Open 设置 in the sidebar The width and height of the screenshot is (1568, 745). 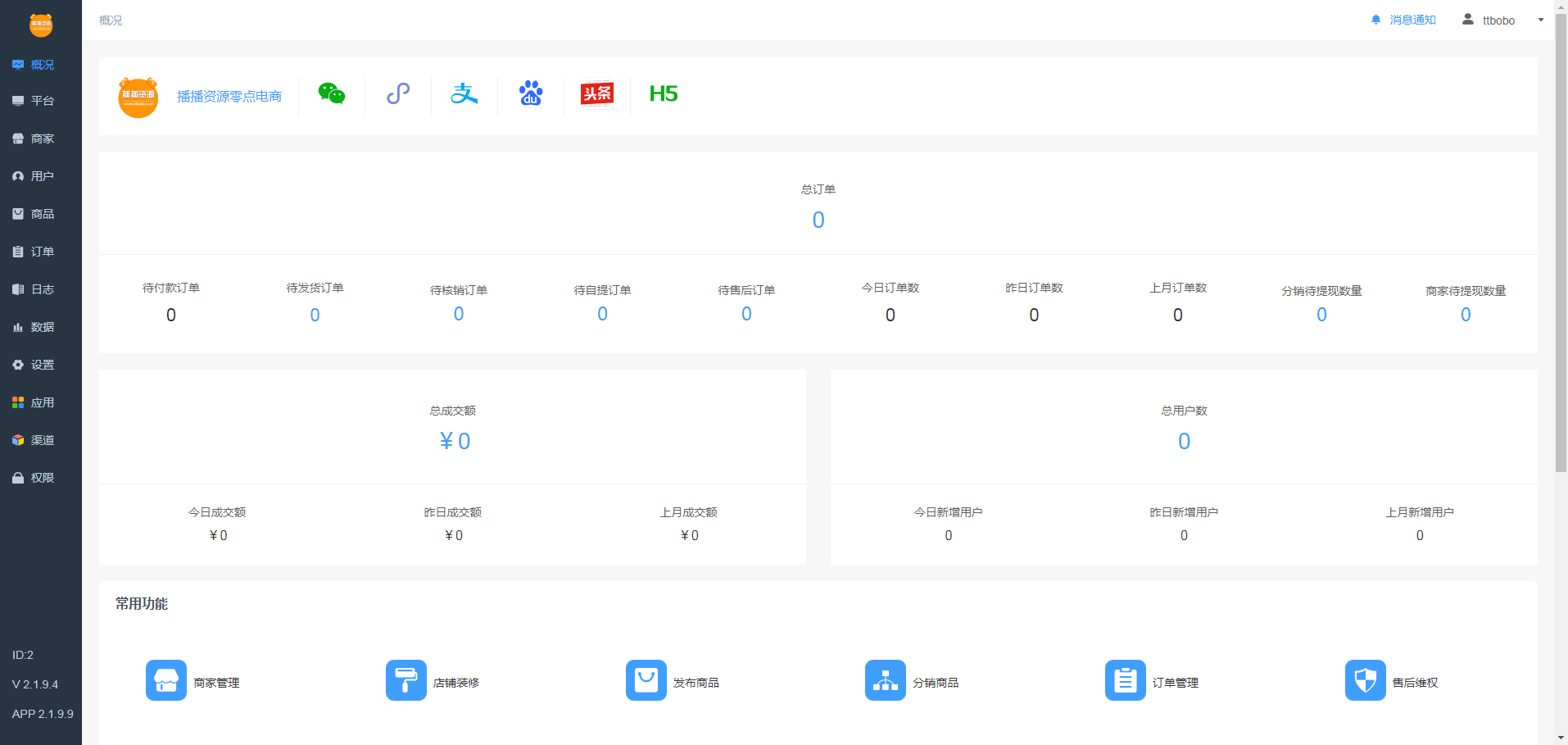[41, 365]
